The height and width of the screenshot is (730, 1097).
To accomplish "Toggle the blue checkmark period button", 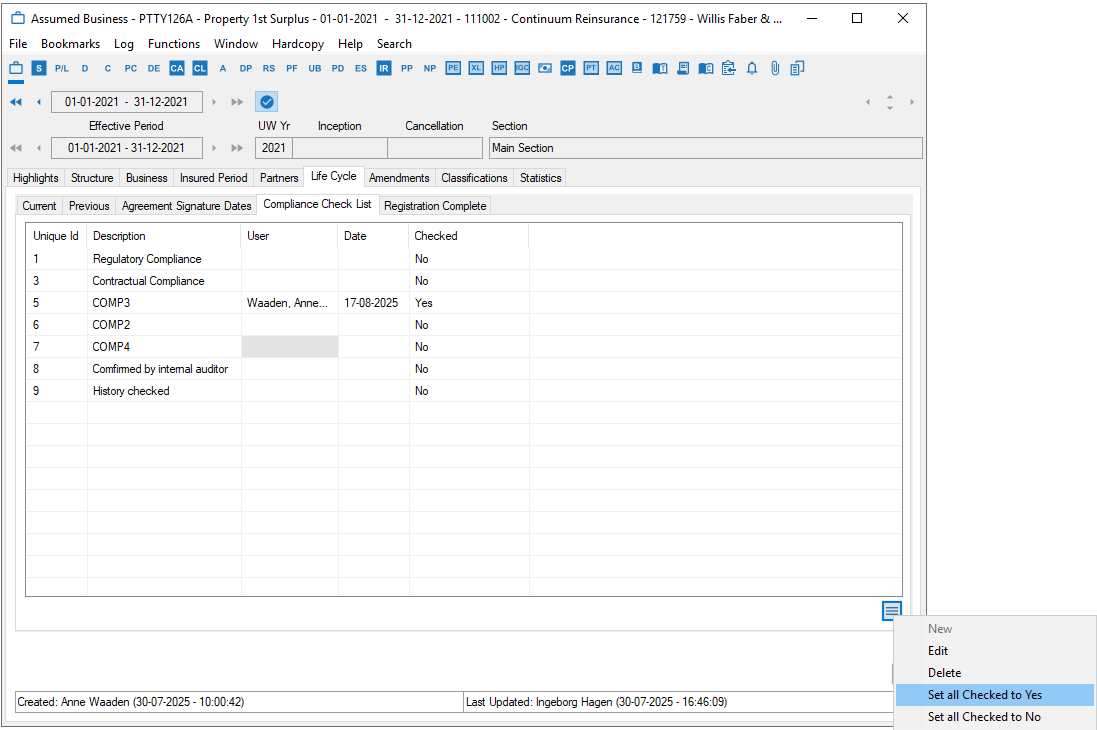I will point(267,102).
